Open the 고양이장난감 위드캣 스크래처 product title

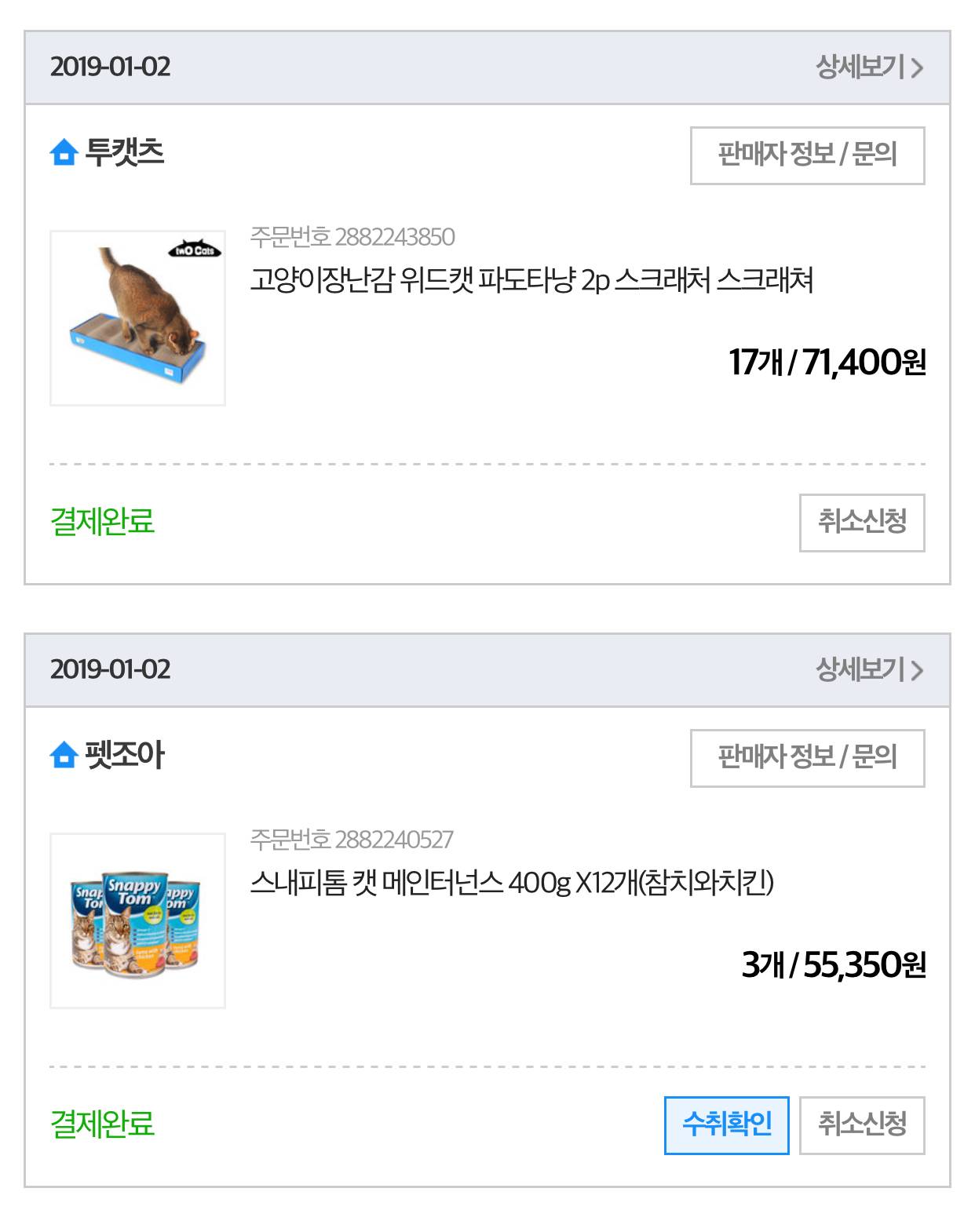pyautogui.click(x=531, y=280)
